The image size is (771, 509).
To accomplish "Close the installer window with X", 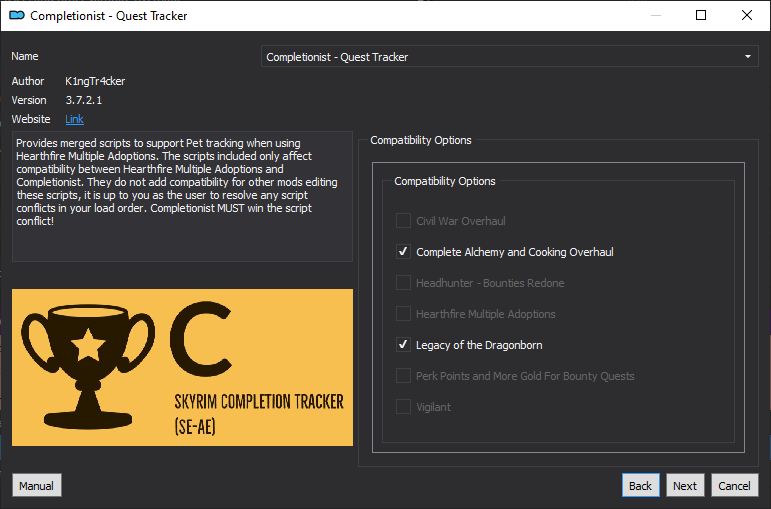I will (746, 15).
